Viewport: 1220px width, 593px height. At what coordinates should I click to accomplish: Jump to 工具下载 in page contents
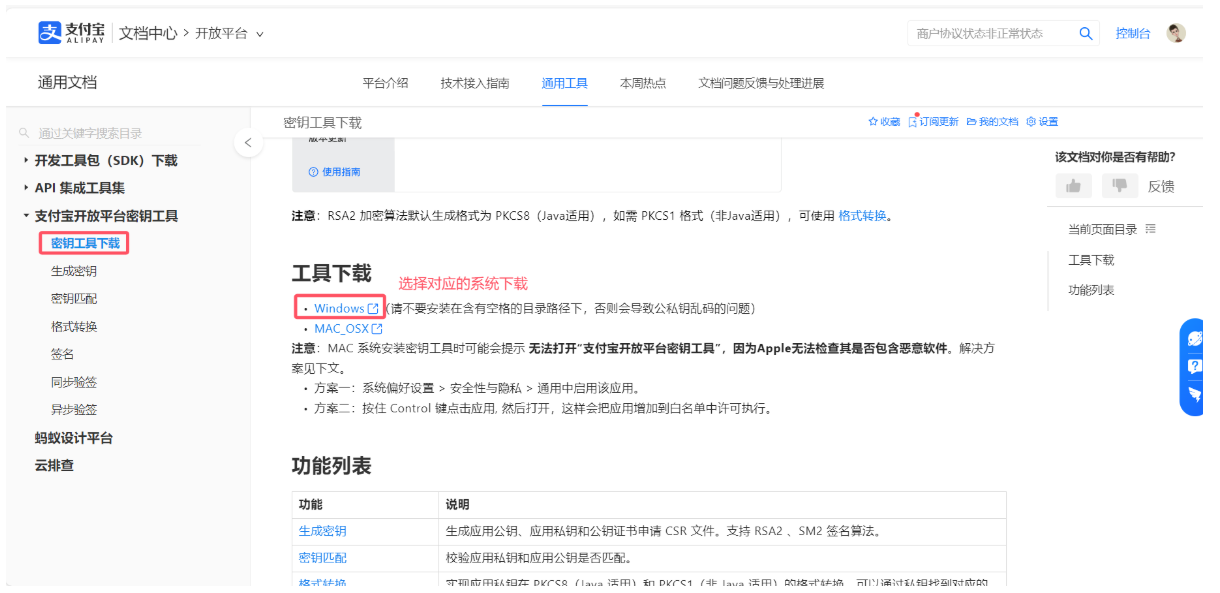click(x=1091, y=260)
